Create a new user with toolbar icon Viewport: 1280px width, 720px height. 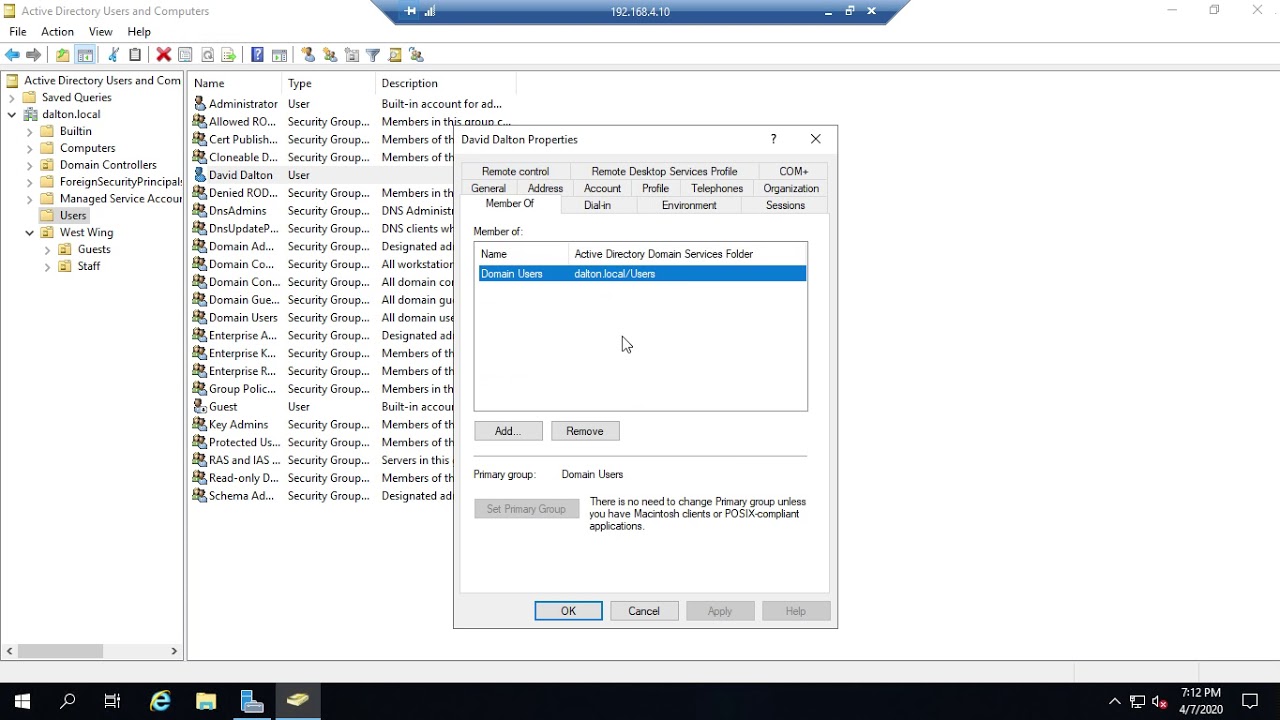point(308,55)
